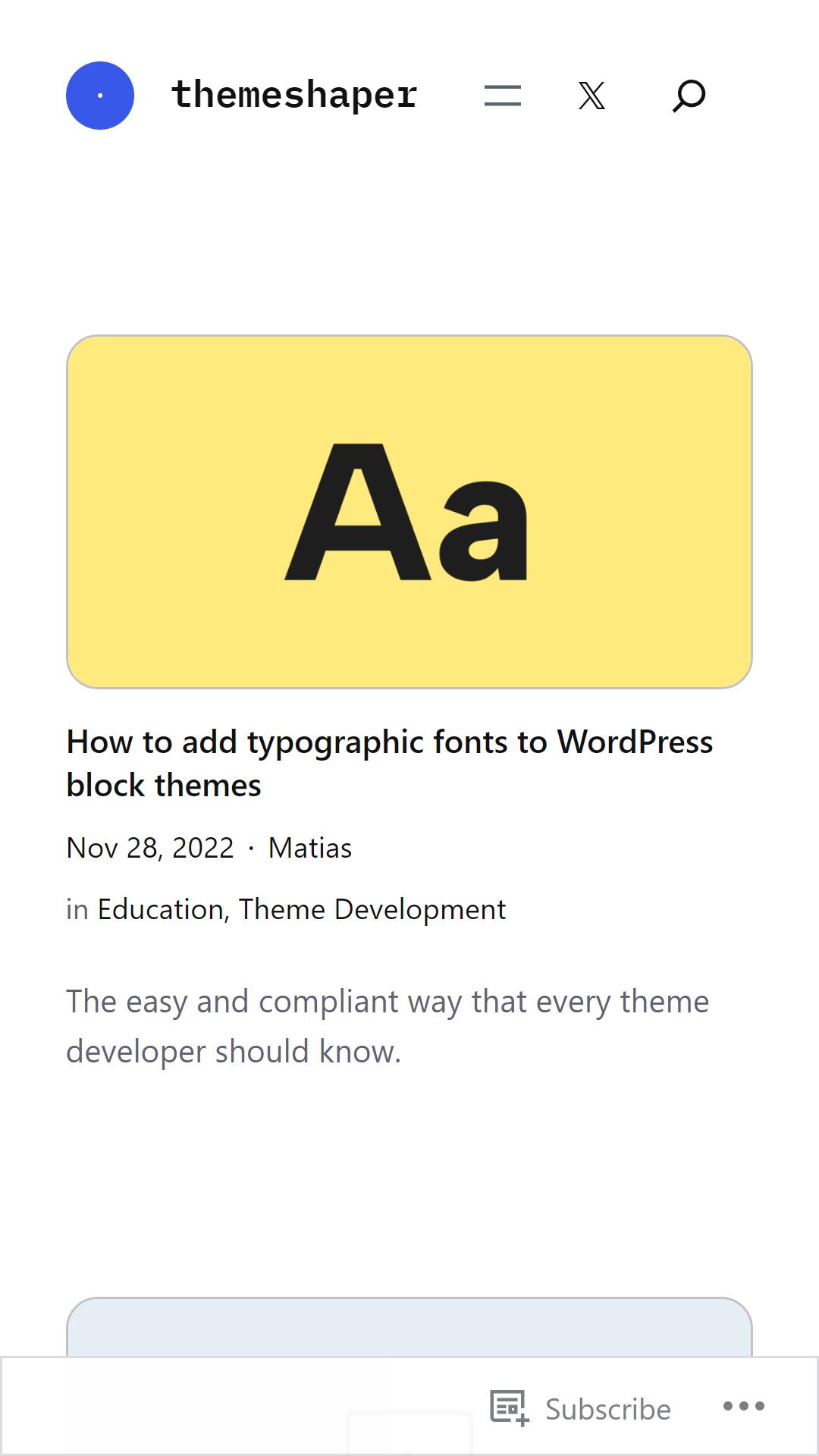Open the search magnifier icon

689,96
